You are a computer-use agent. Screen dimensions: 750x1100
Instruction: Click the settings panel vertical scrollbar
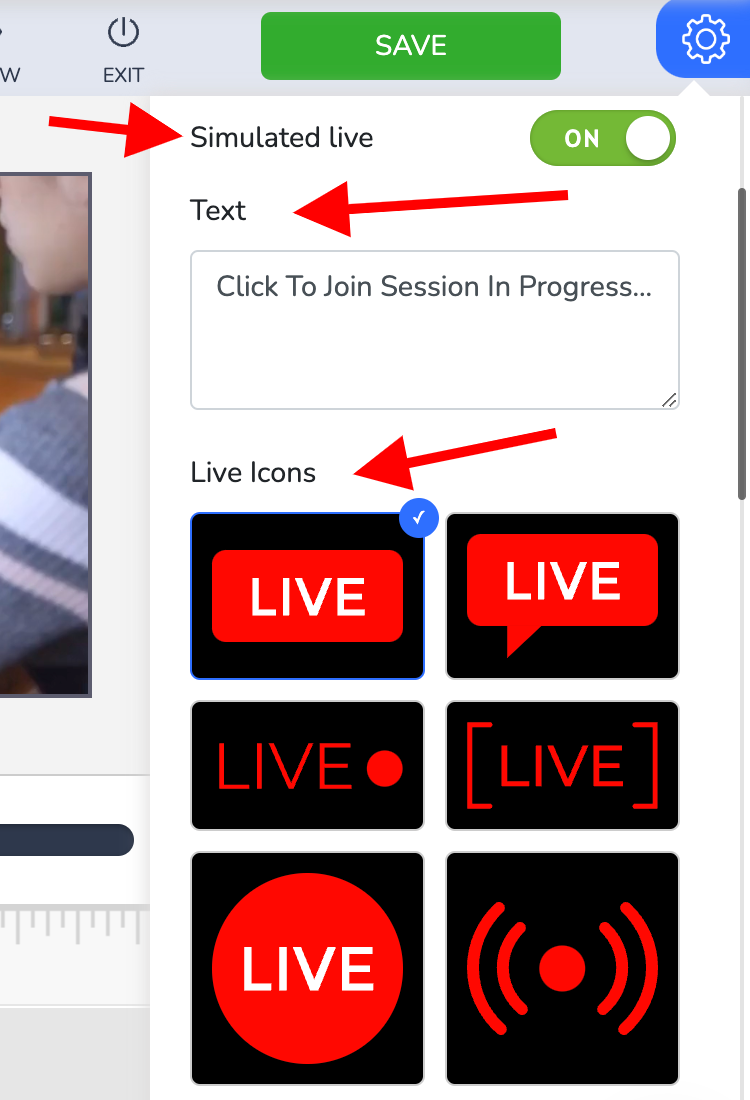pos(742,344)
